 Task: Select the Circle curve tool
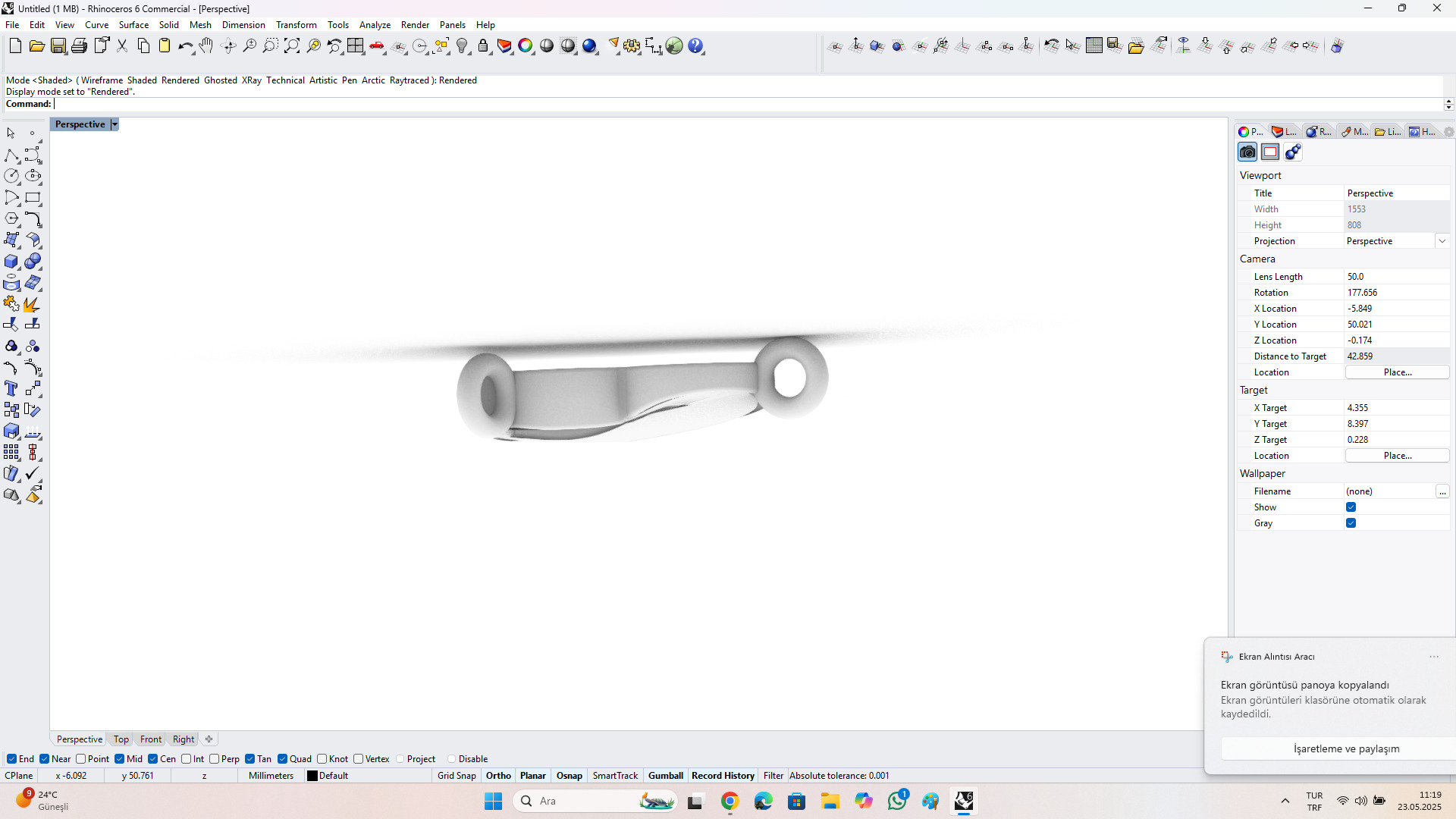point(11,176)
